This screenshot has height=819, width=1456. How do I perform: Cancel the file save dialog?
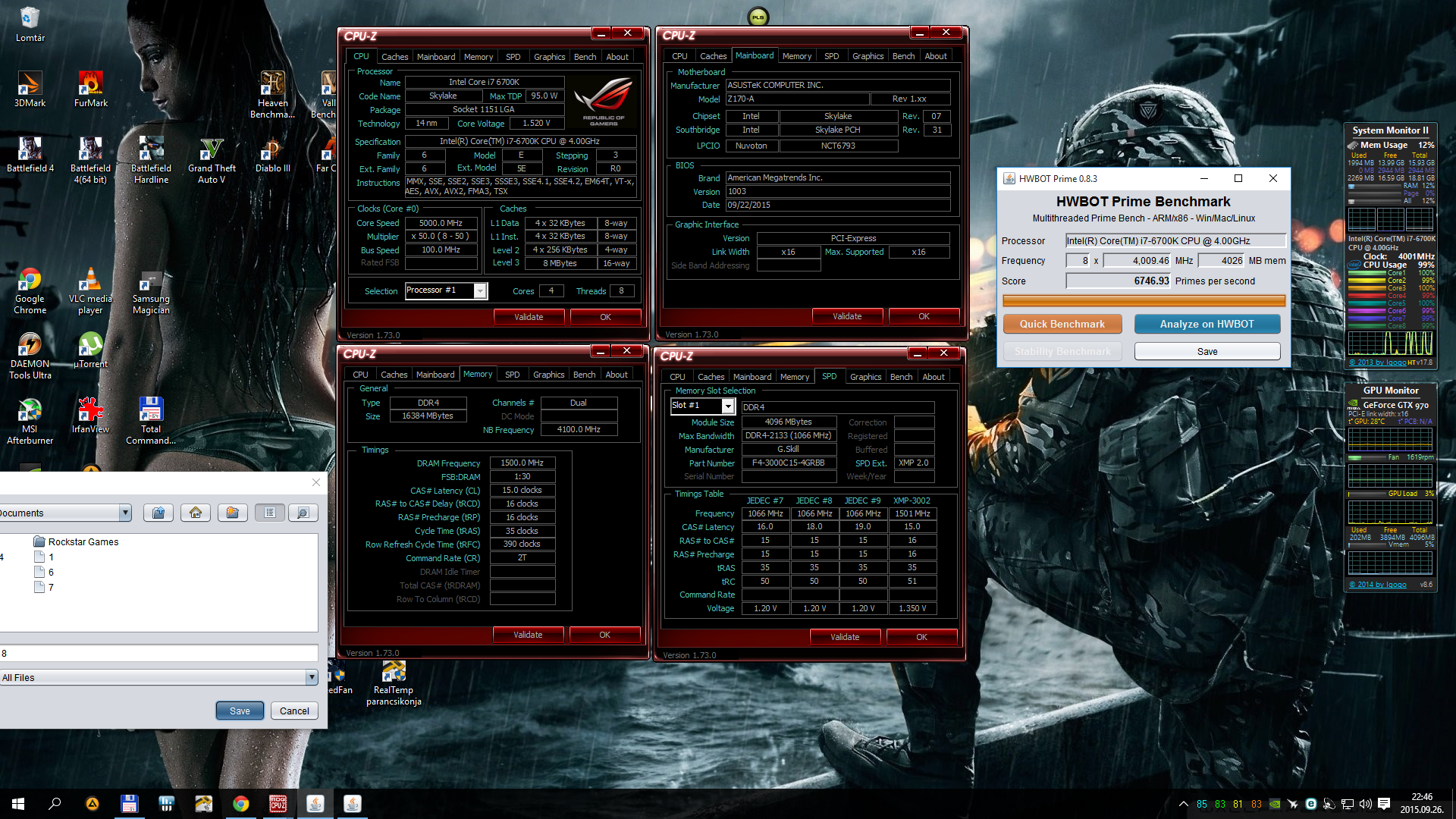click(294, 711)
